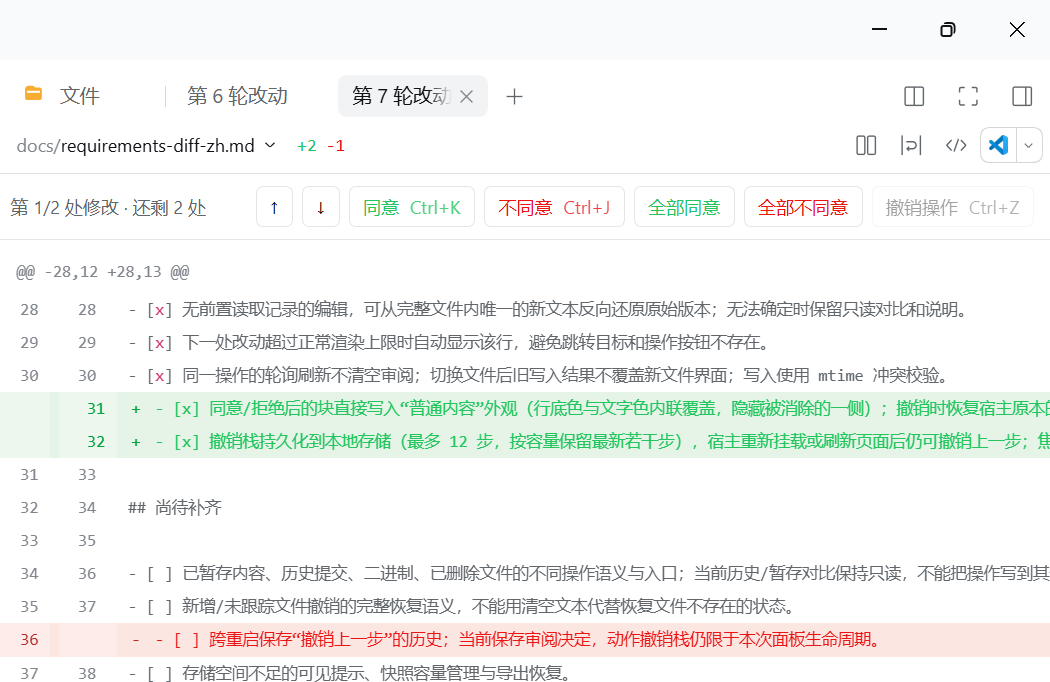
Task: Jump to previous change with up arrow
Action: pyautogui.click(x=274, y=208)
